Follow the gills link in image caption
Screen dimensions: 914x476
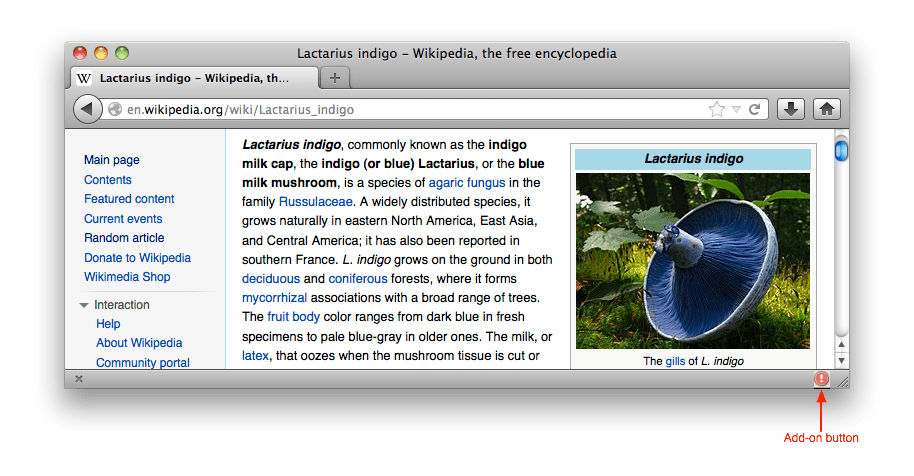[675, 361]
